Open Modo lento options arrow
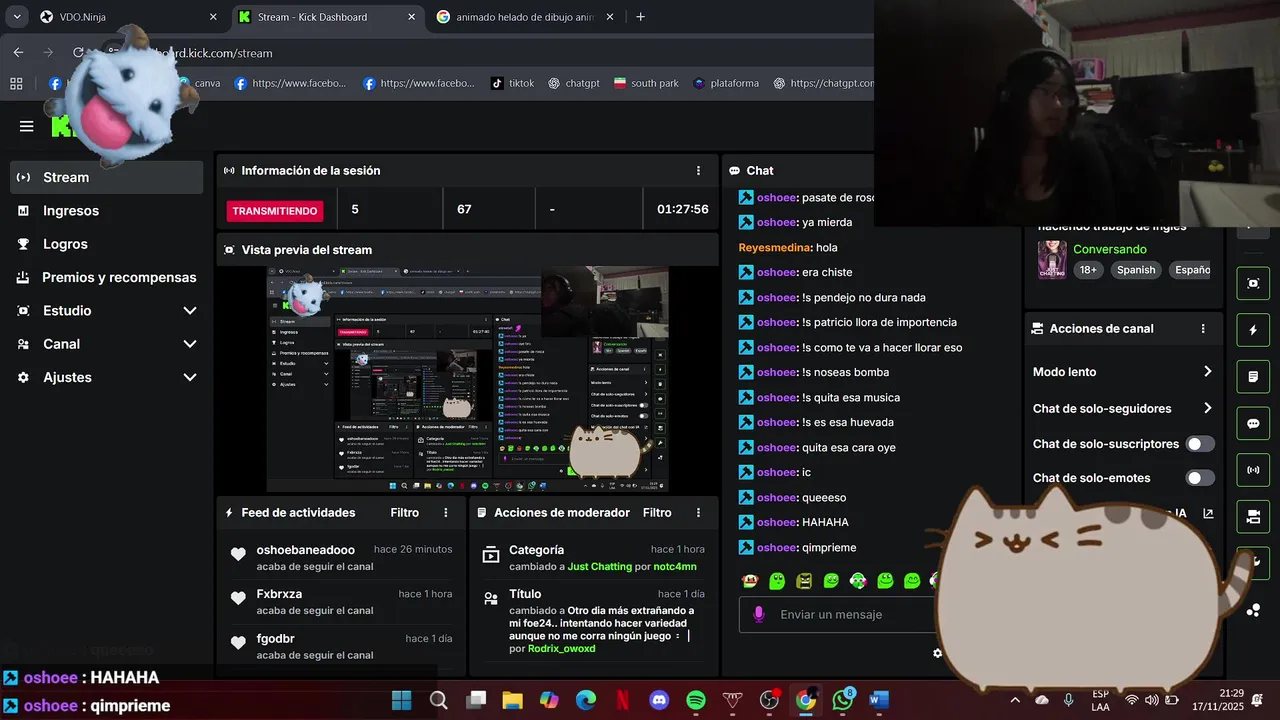Screen dimensions: 1280x720 coord(1207,371)
